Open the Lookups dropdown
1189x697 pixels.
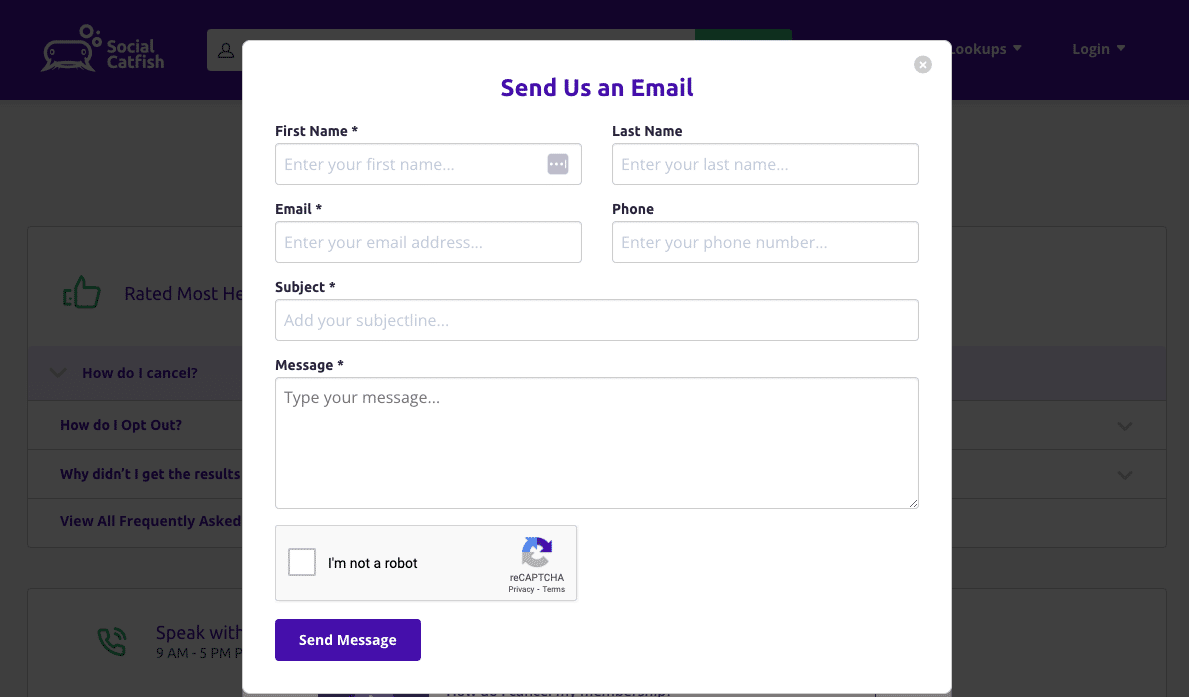click(983, 48)
